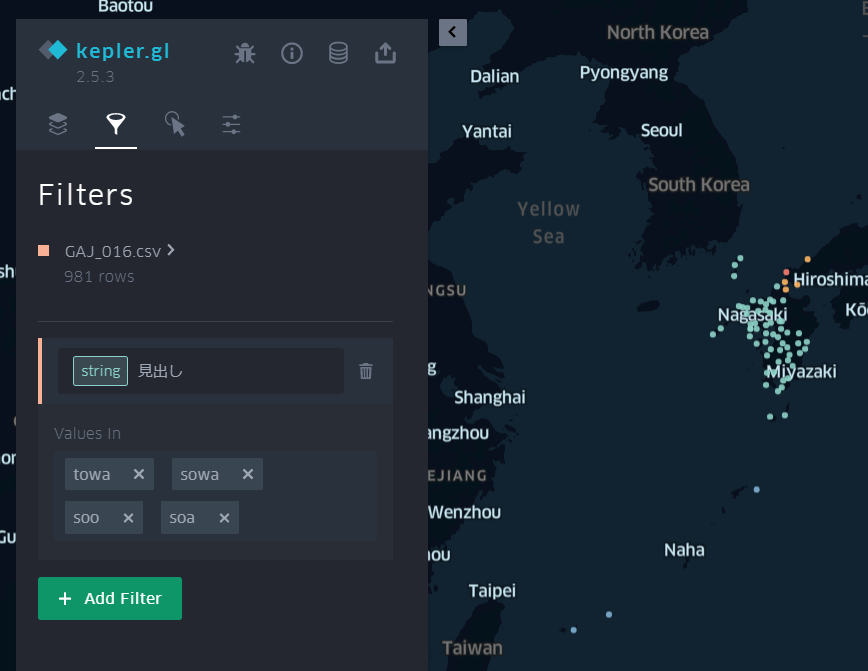Open the Base map settings tab

coord(231,124)
